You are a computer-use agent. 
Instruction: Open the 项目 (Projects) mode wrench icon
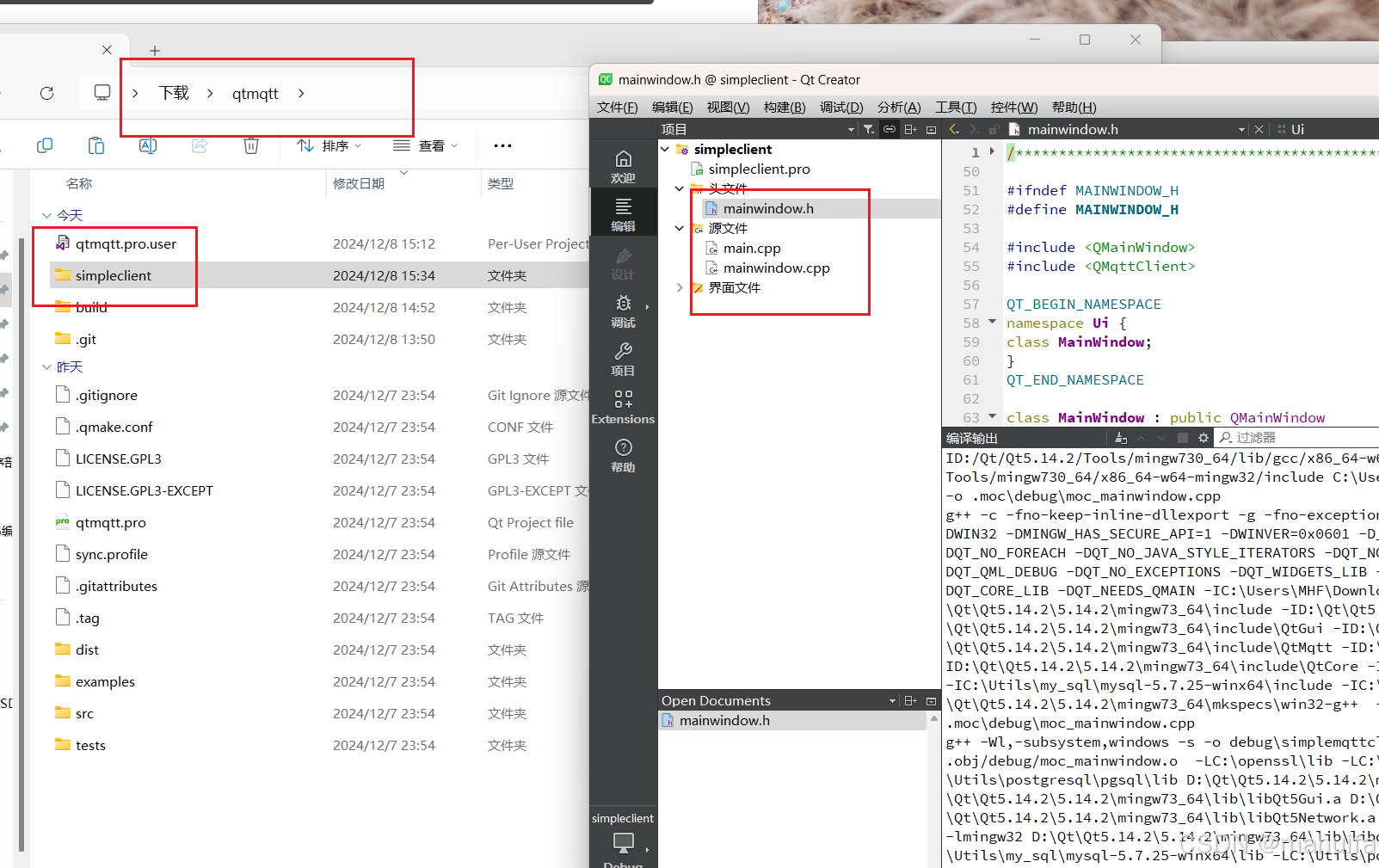tap(623, 359)
